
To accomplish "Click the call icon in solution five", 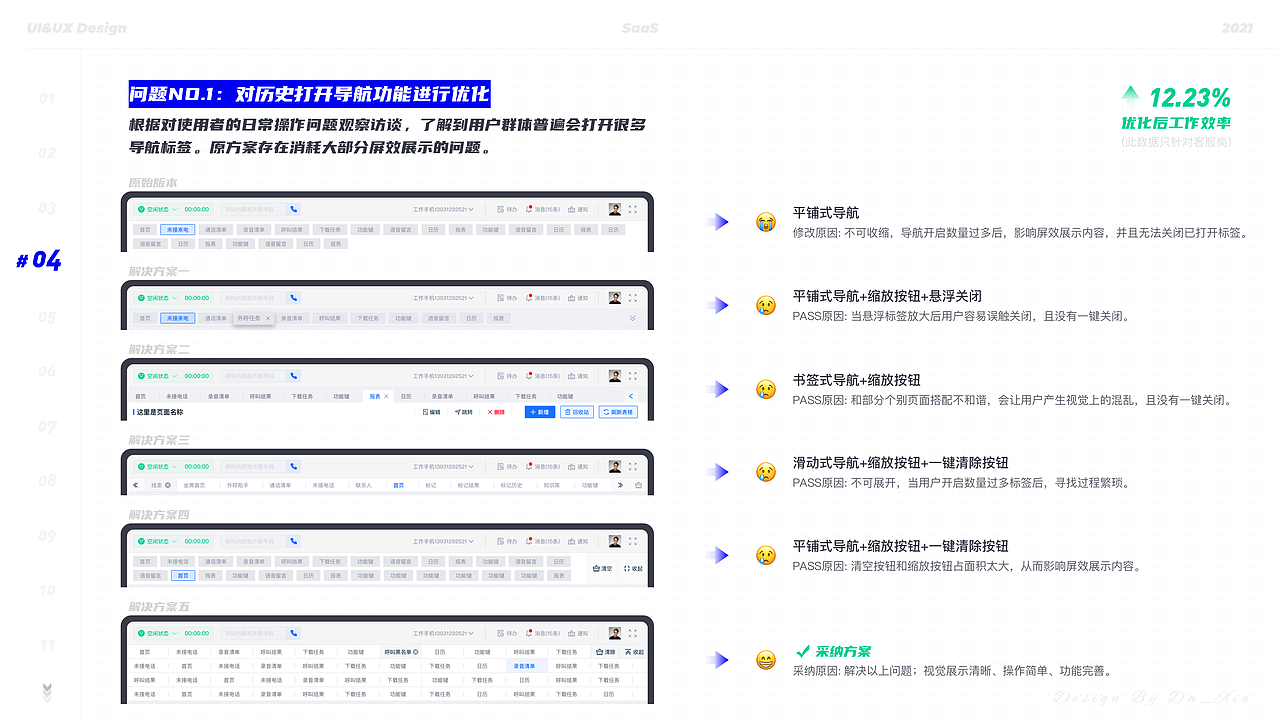I will [x=294, y=633].
